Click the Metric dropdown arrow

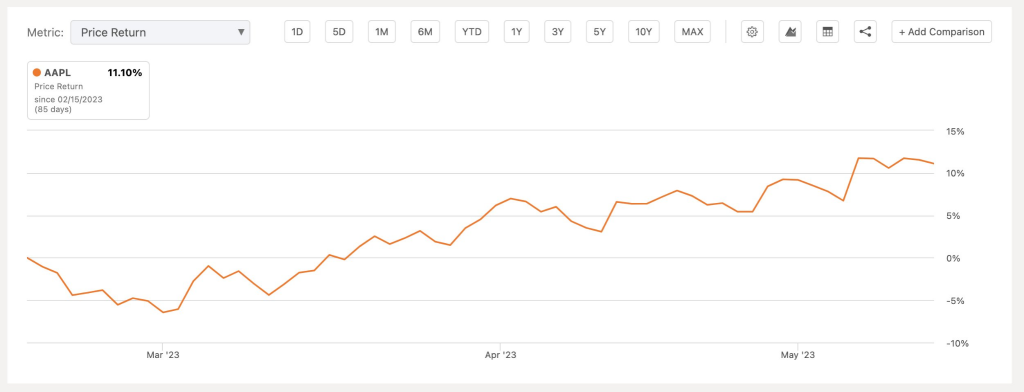pos(241,32)
